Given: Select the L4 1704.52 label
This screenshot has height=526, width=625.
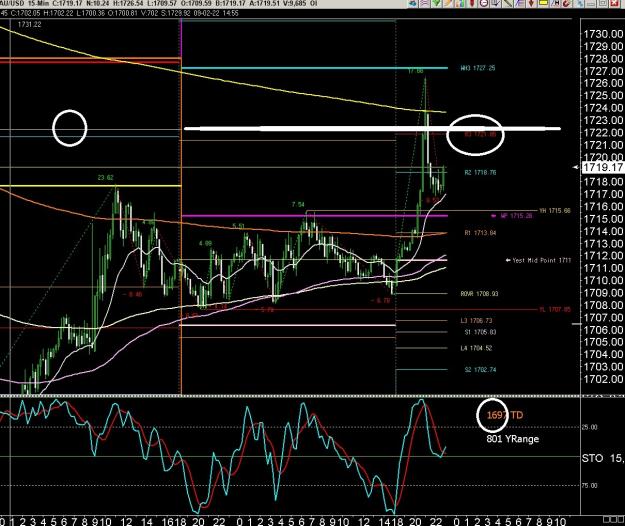Looking at the screenshot, I should pyautogui.click(x=476, y=348).
